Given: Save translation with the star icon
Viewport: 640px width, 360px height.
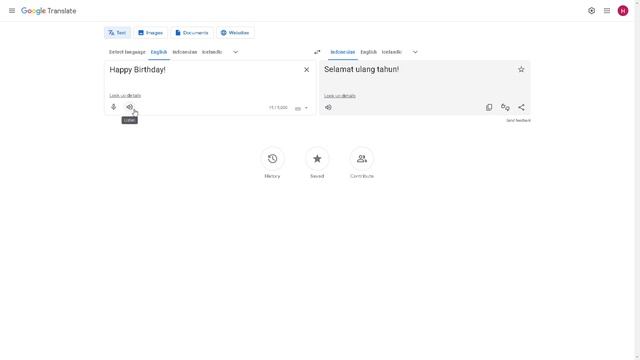Looking at the screenshot, I should tap(521, 69).
